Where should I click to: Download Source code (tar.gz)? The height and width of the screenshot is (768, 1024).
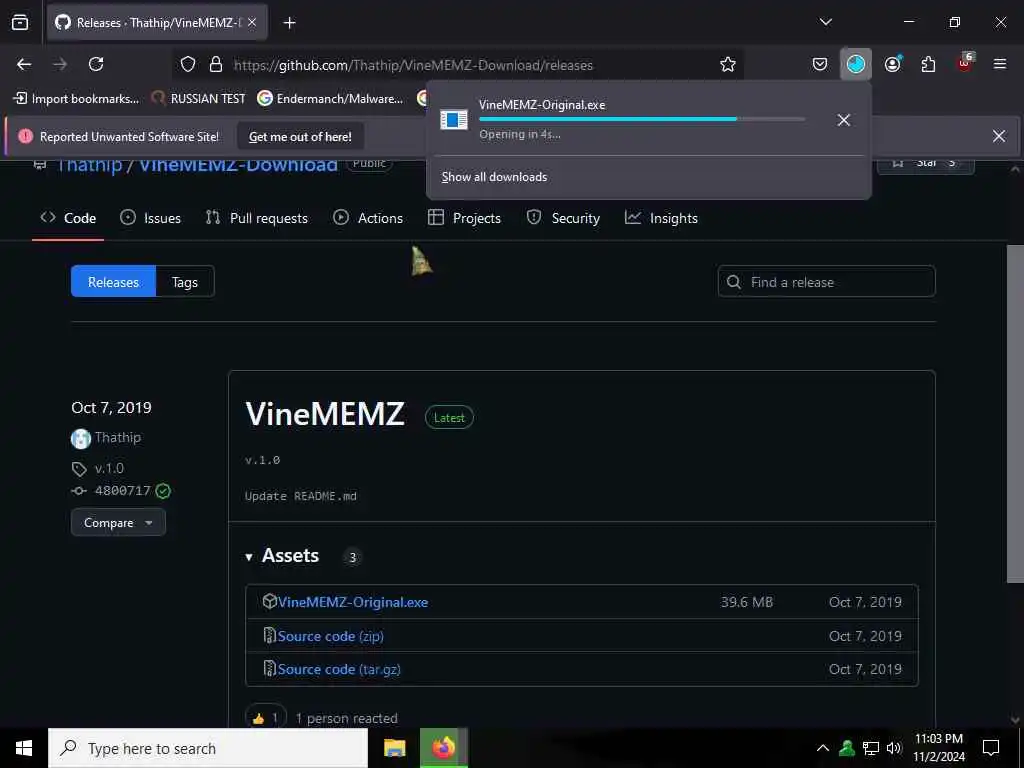pyautogui.click(x=339, y=669)
